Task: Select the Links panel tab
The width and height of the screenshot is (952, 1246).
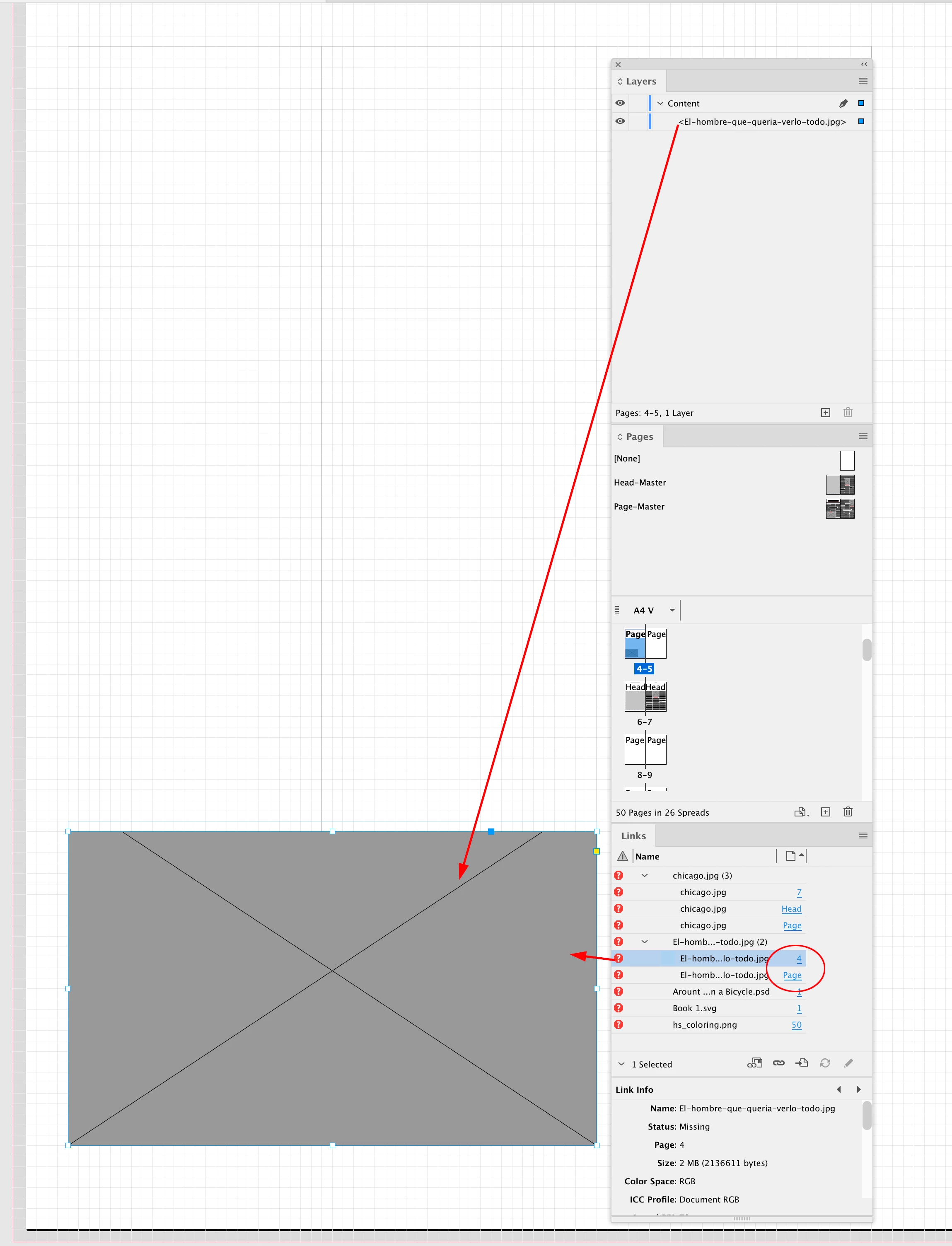Action: tap(633, 836)
